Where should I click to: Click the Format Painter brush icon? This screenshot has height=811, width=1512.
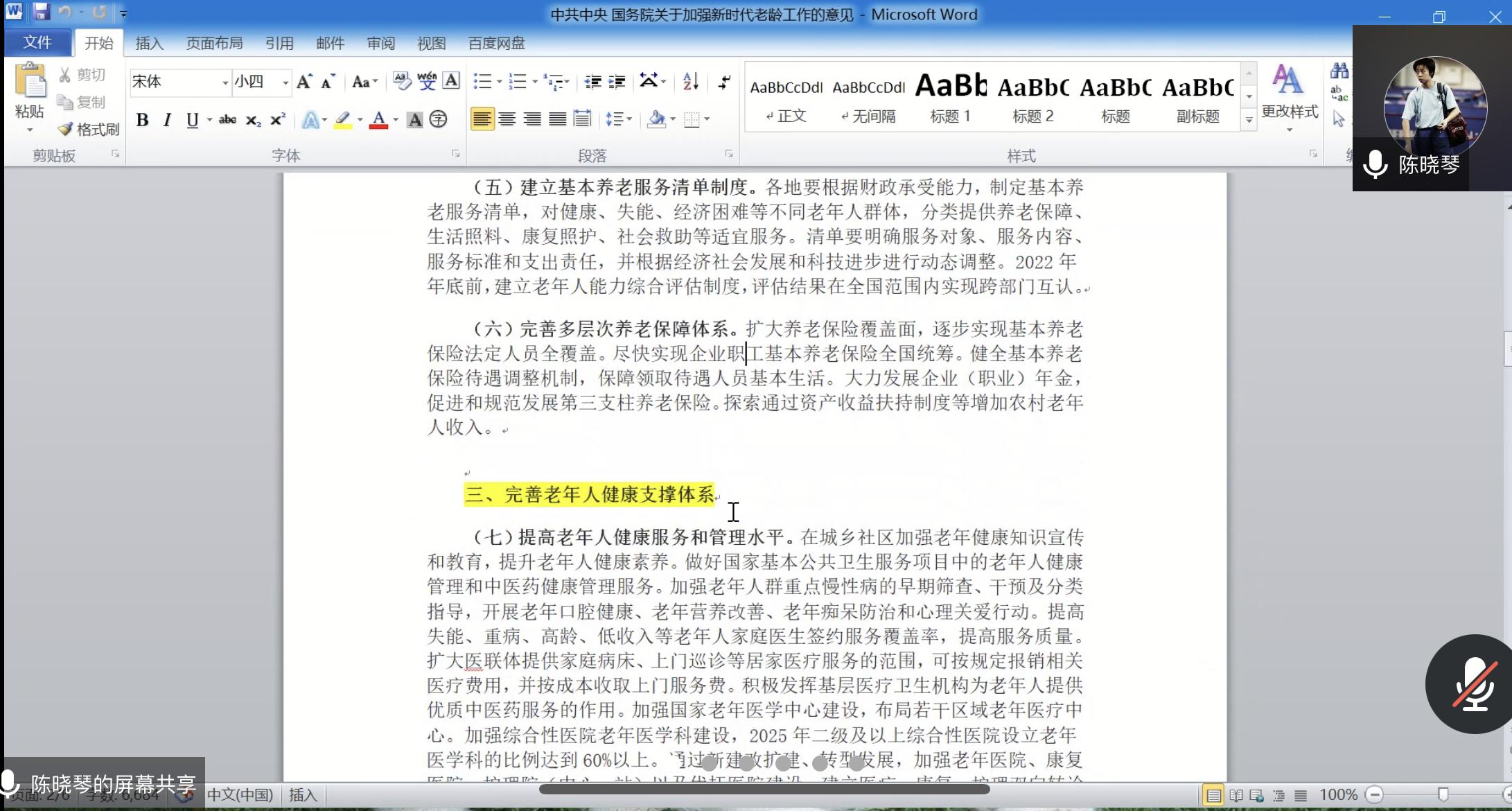pos(66,129)
